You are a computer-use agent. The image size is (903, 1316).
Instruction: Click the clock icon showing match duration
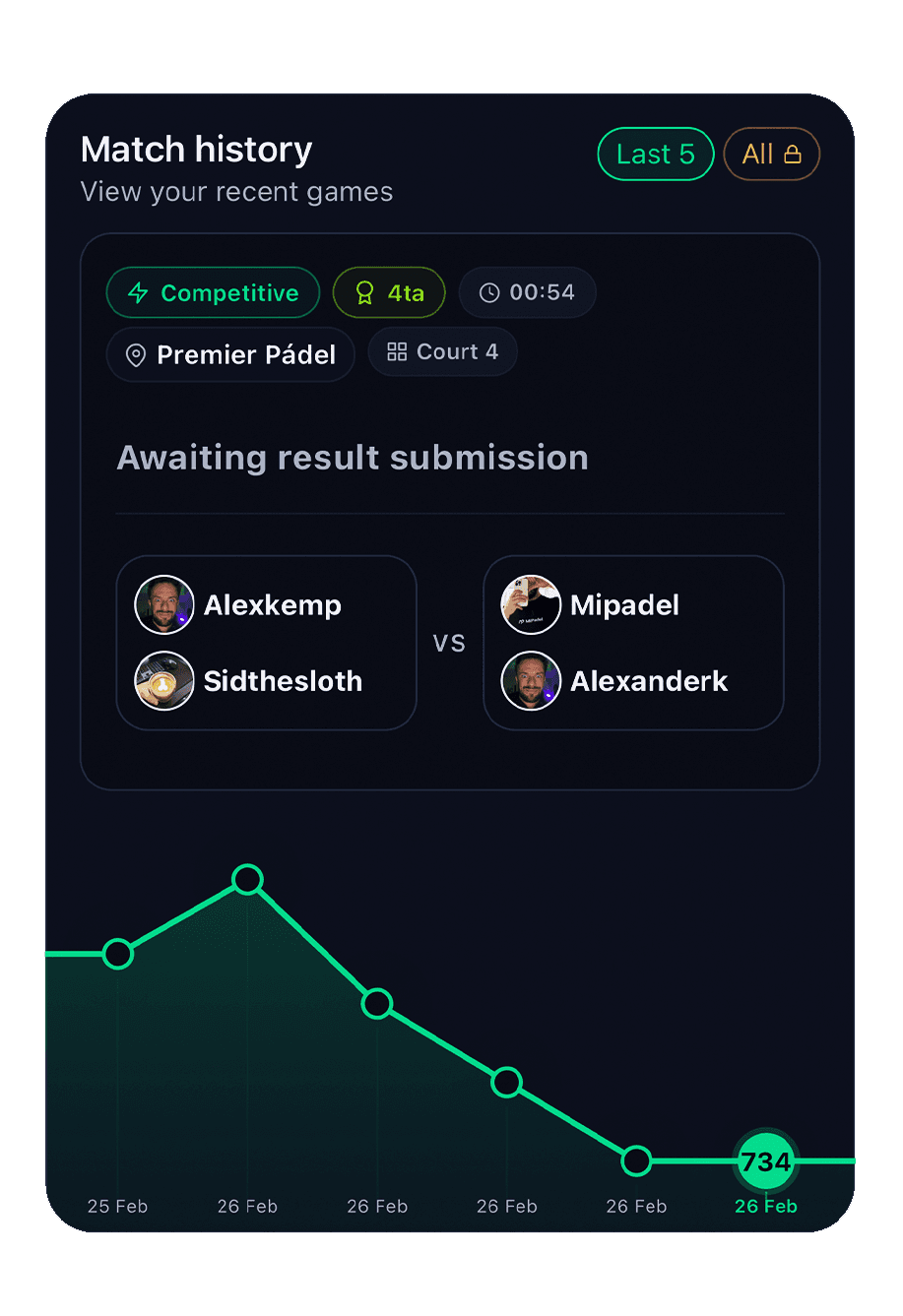click(x=489, y=292)
